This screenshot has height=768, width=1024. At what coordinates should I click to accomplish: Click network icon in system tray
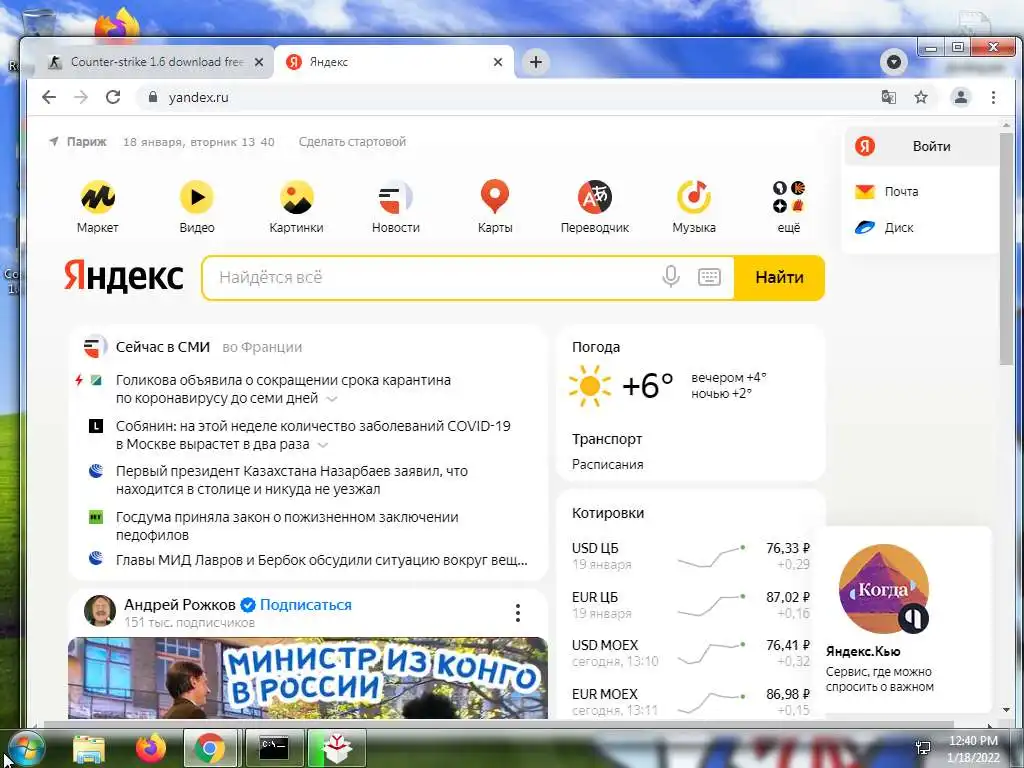tap(923, 748)
